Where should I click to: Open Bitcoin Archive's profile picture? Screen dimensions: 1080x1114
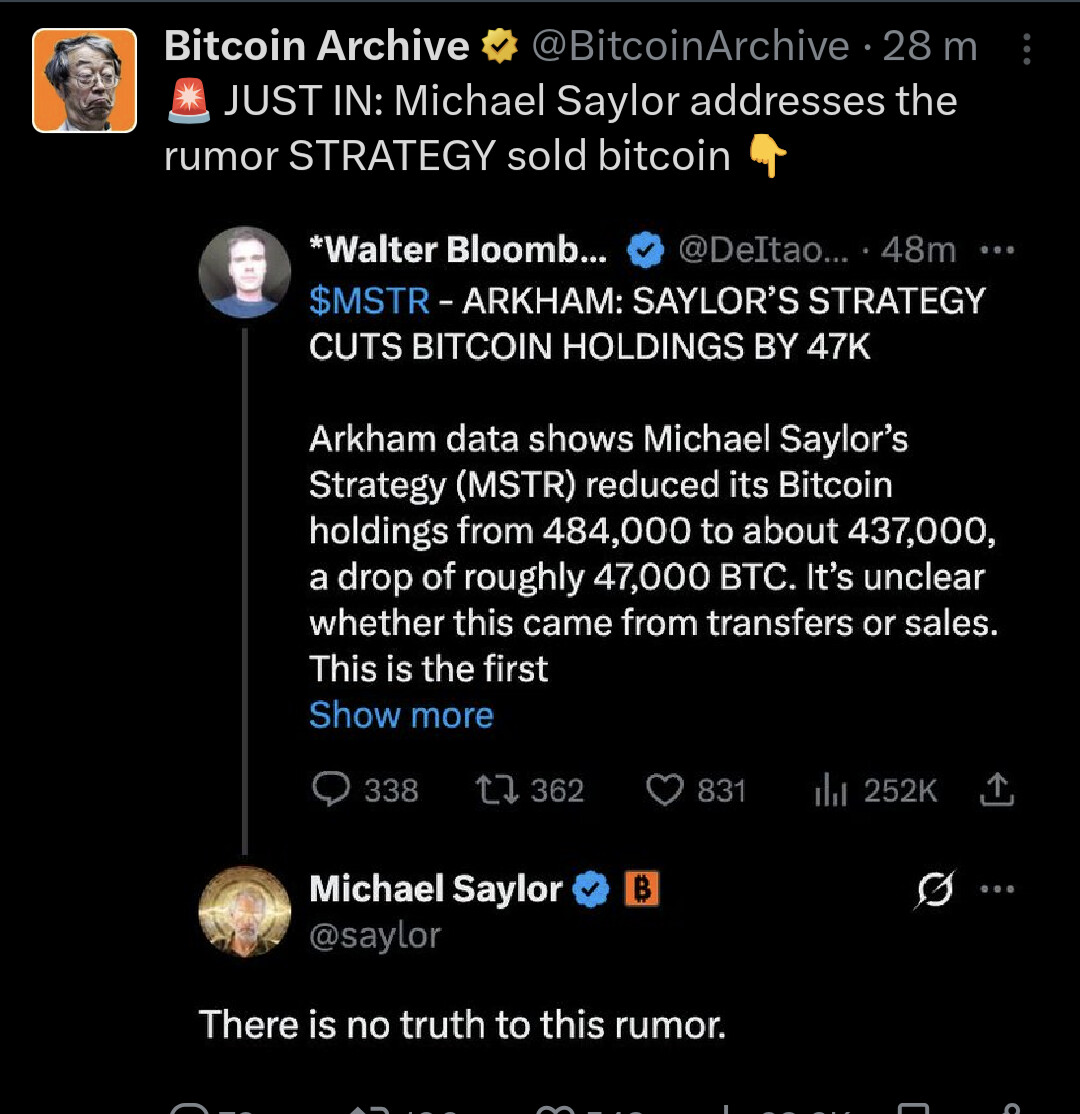point(85,81)
